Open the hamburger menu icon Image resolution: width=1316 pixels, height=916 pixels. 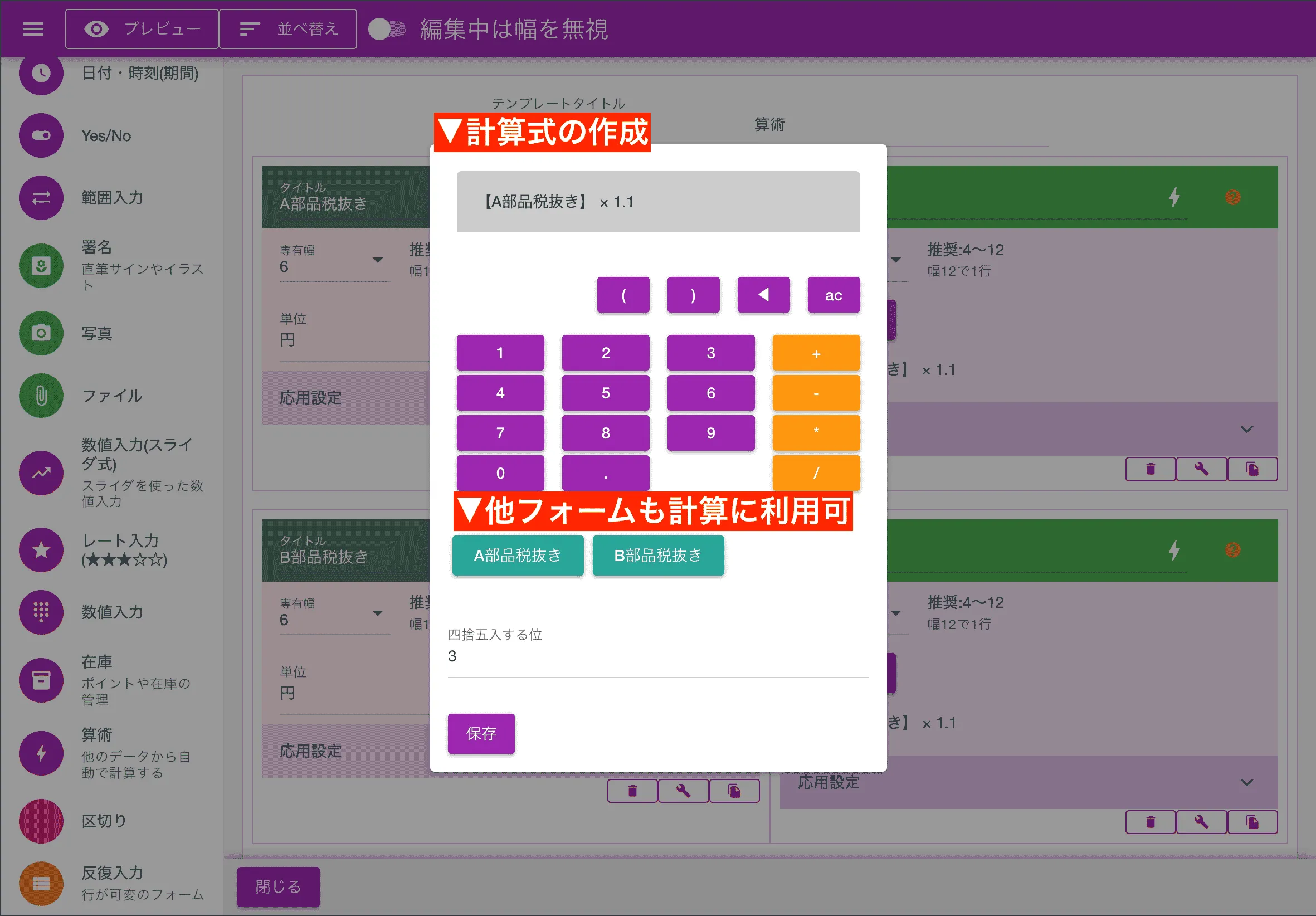[33, 28]
